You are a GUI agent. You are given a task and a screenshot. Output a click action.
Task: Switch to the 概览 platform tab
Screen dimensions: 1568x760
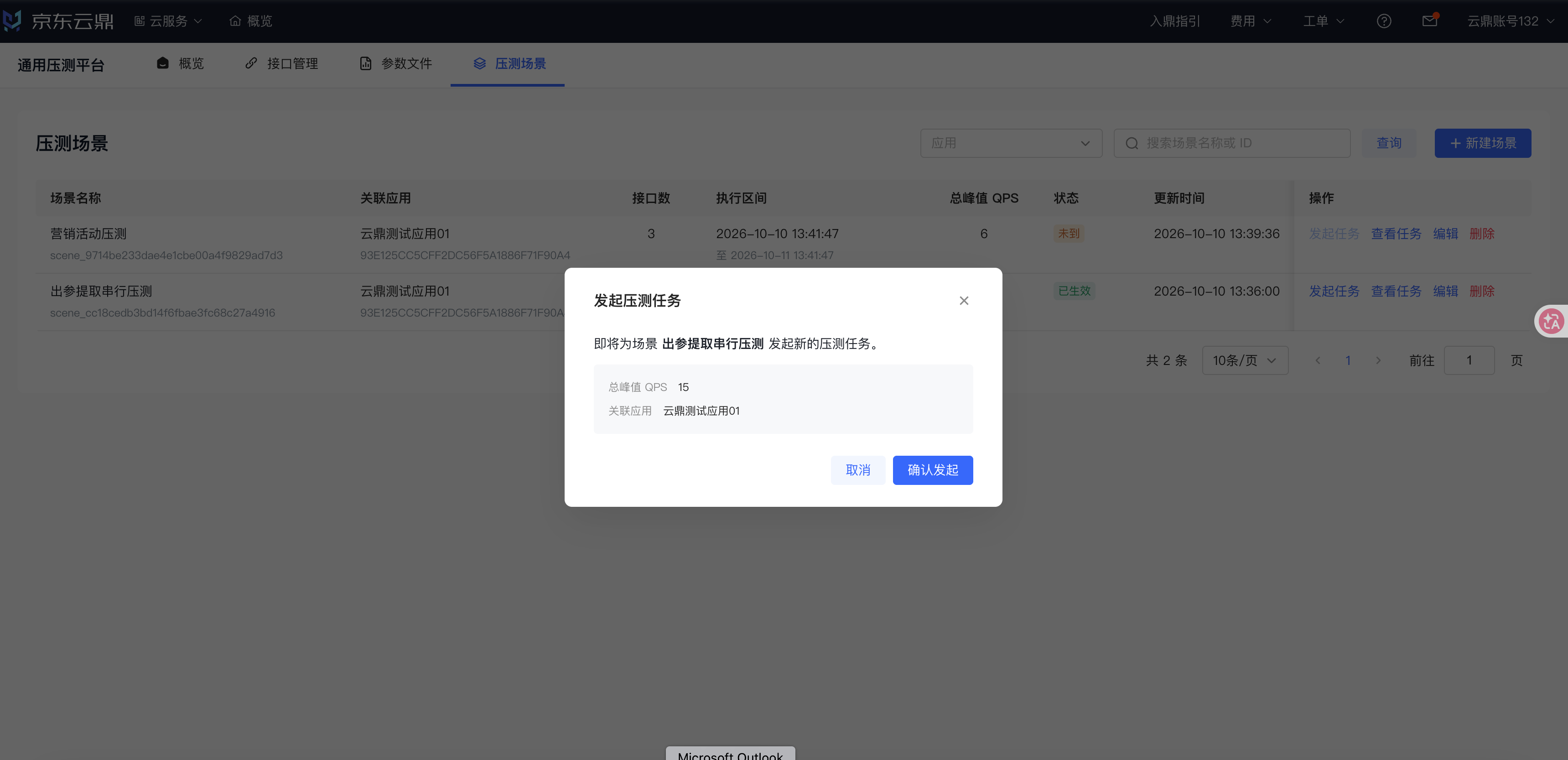coord(180,63)
